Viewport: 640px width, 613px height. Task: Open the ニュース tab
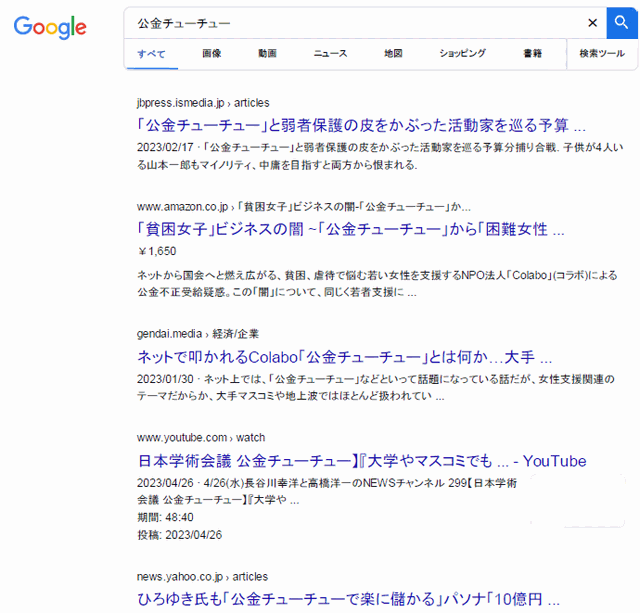[x=330, y=53]
